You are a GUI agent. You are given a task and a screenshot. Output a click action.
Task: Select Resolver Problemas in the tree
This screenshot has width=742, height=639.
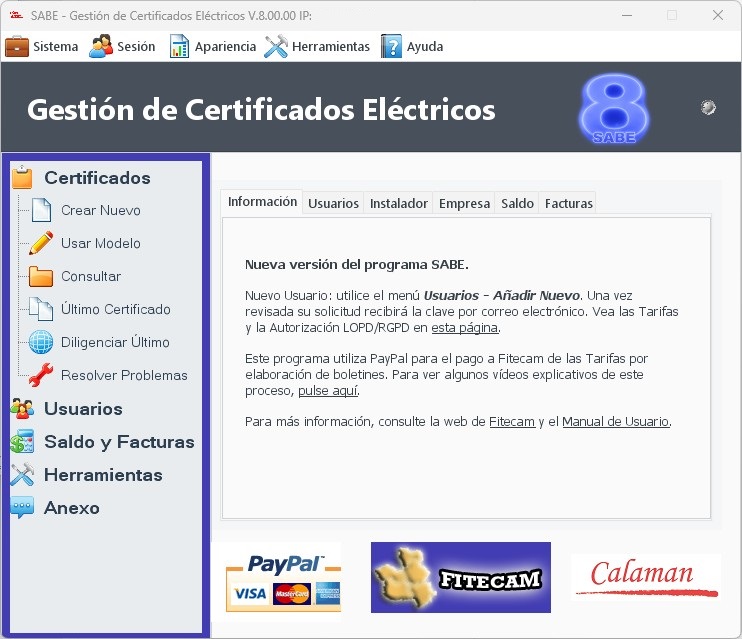click(124, 375)
